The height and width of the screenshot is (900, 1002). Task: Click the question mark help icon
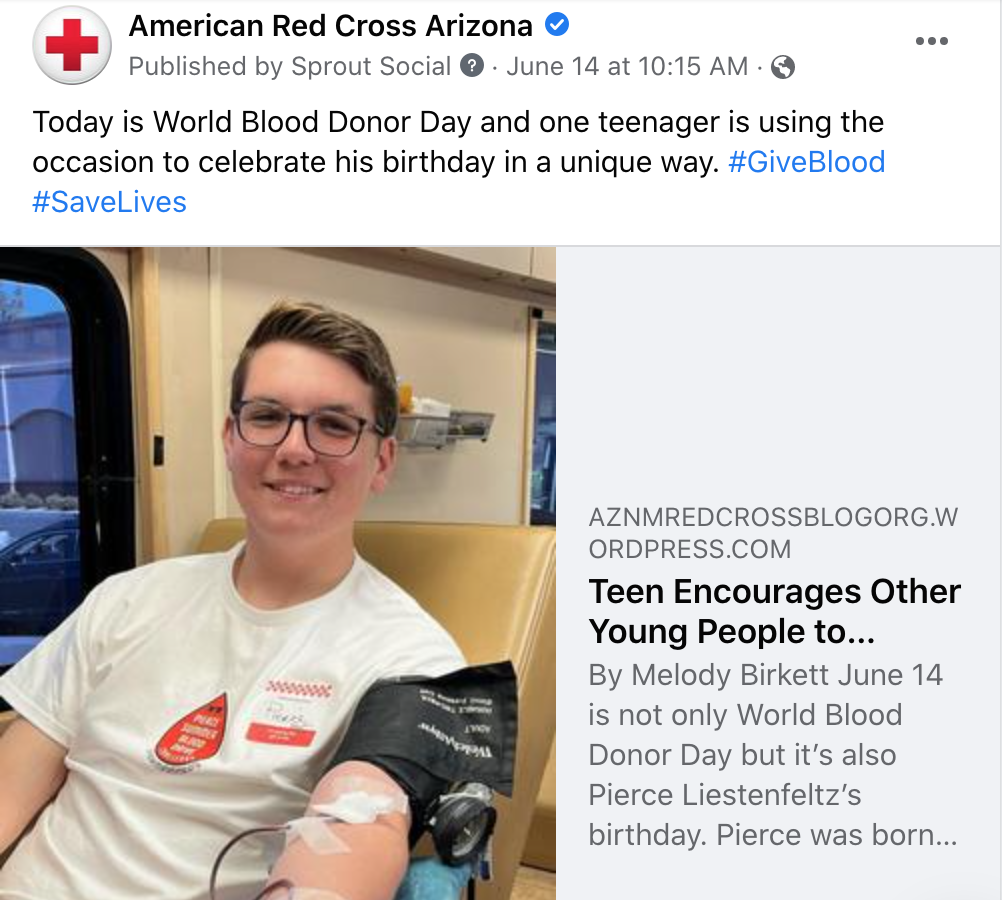472,66
